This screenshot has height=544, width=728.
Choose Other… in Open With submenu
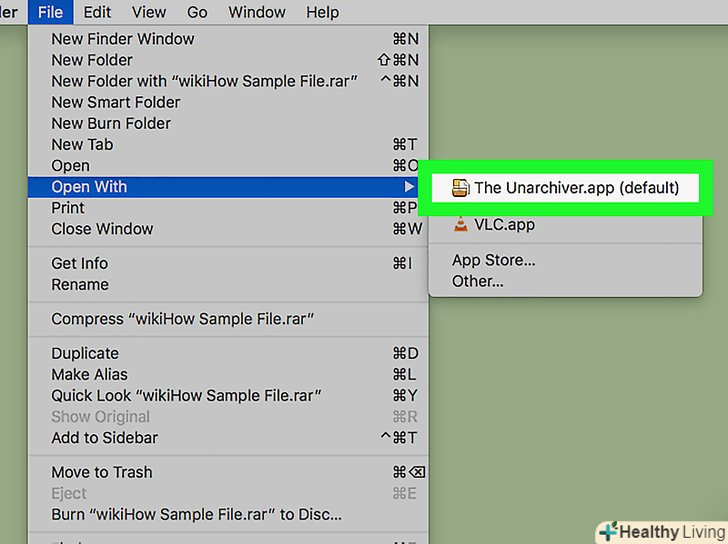click(478, 281)
